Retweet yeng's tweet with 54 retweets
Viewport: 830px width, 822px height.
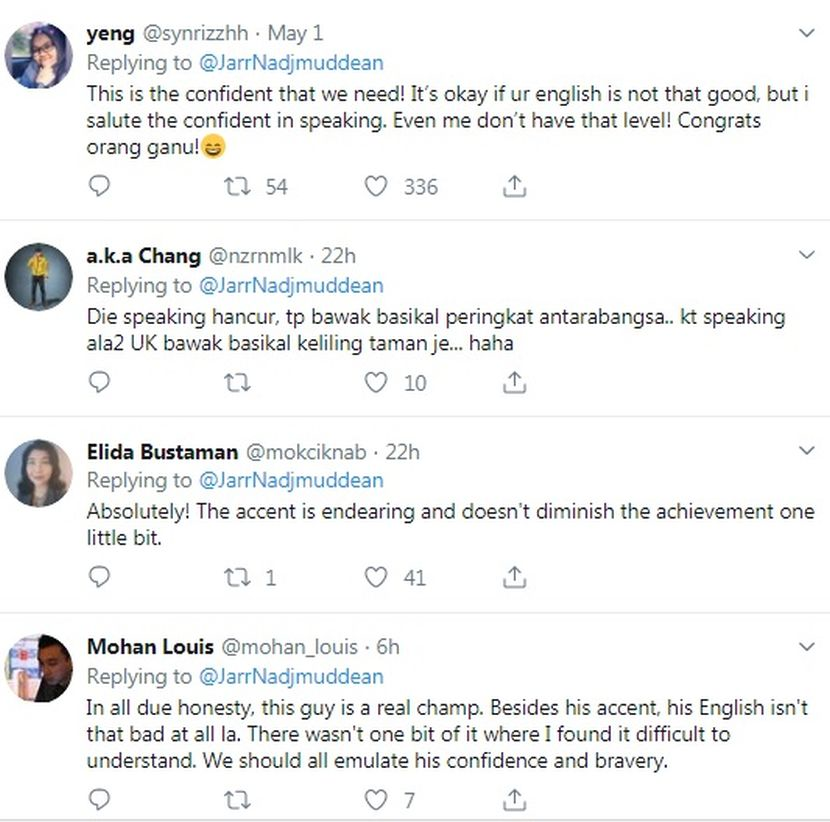click(237, 186)
